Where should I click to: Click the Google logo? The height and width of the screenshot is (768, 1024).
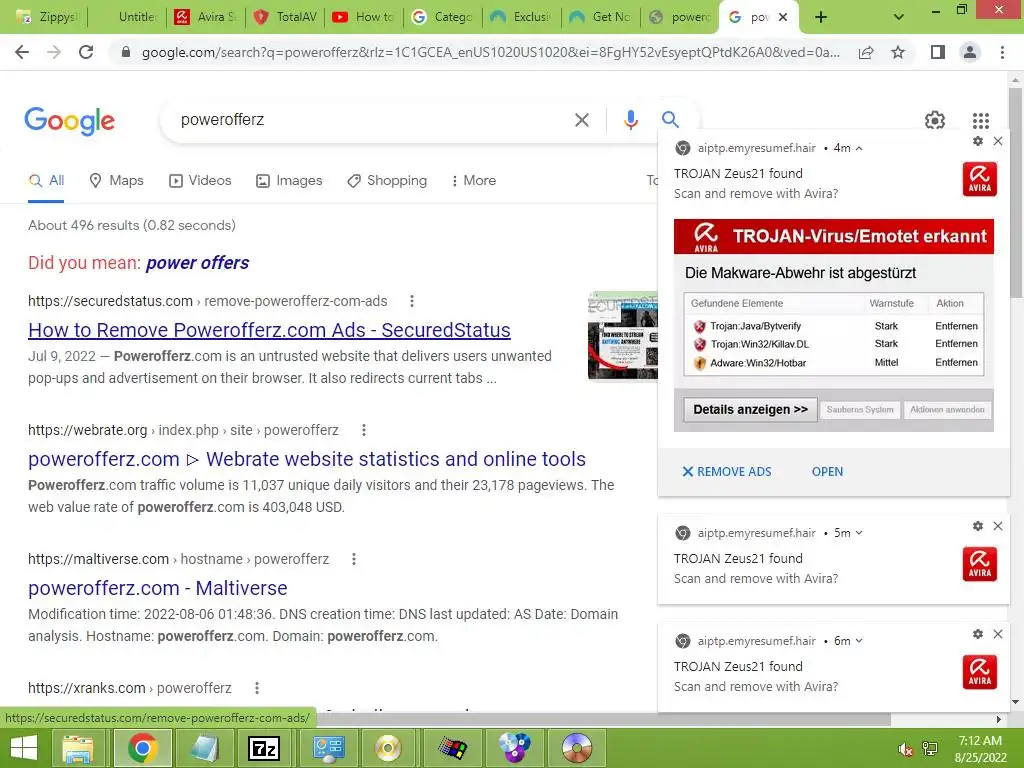69,121
